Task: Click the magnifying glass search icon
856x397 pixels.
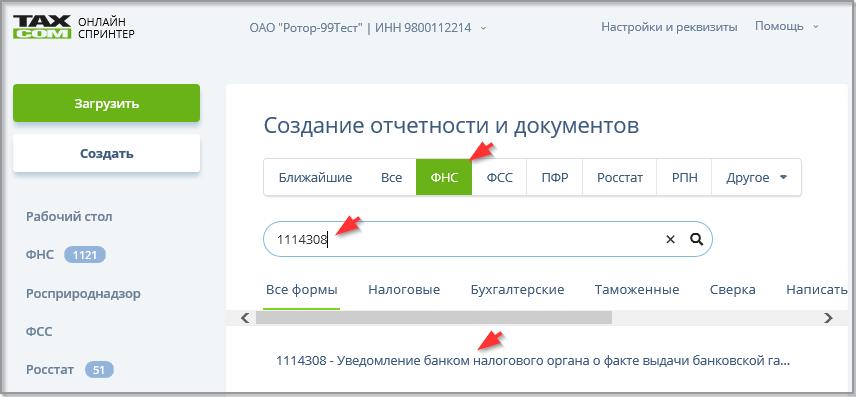Action: [696, 239]
